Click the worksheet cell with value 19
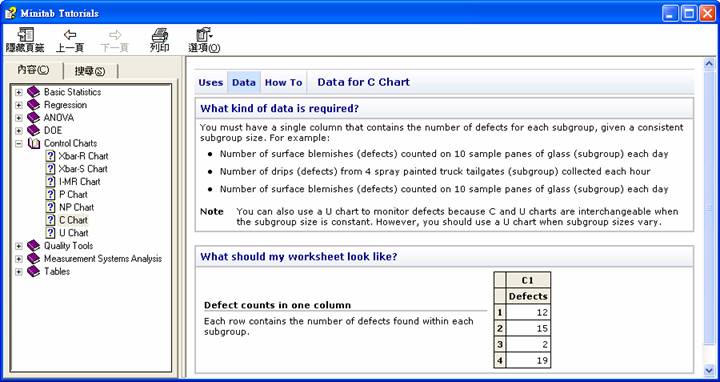The height and width of the screenshot is (382, 720). (528, 361)
